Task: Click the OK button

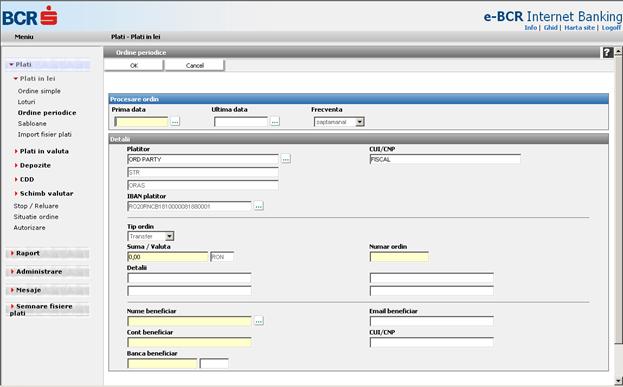Action: click(x=134, y=66)
